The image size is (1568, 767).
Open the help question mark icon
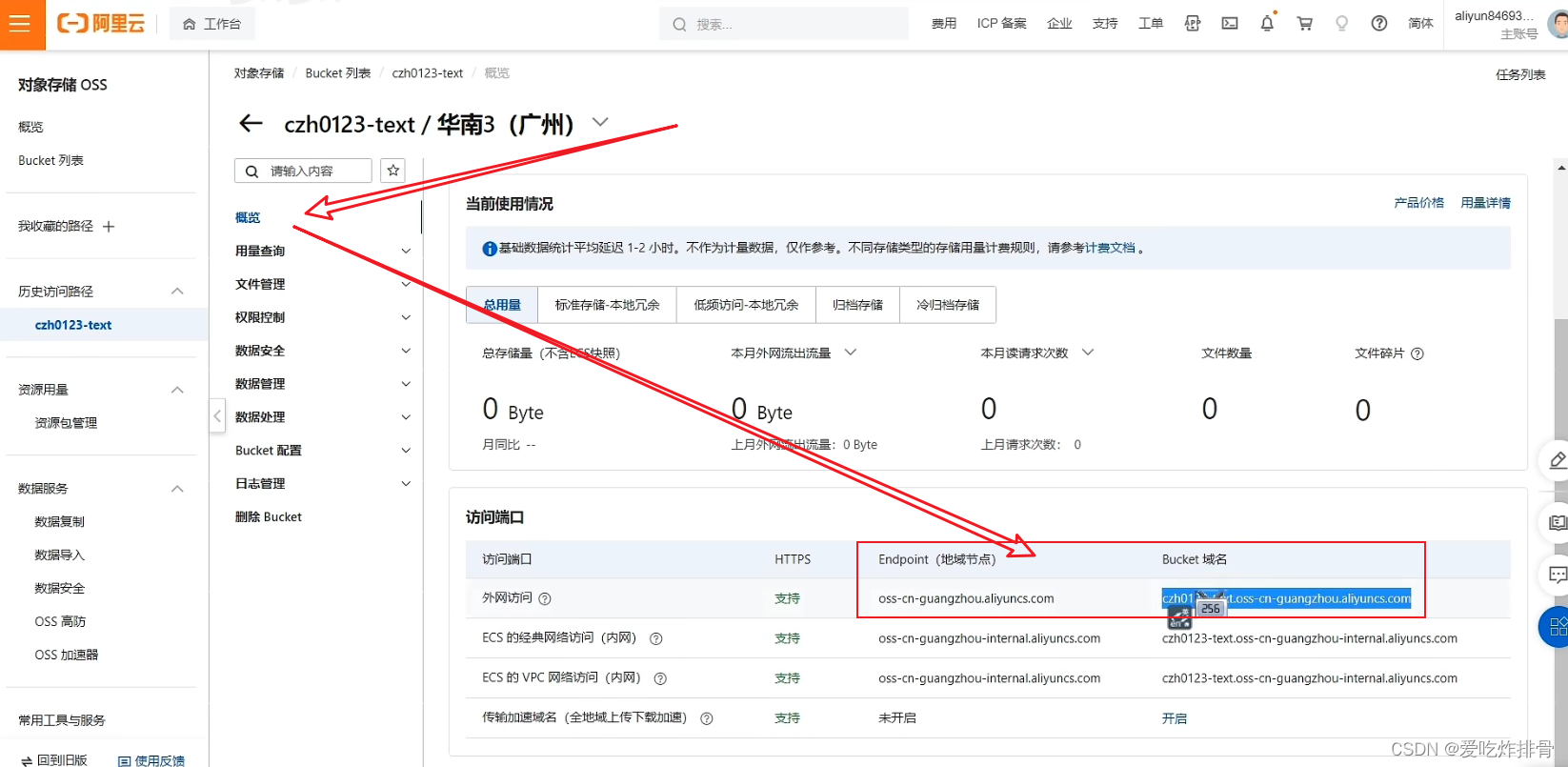[x=1379, y=24]
